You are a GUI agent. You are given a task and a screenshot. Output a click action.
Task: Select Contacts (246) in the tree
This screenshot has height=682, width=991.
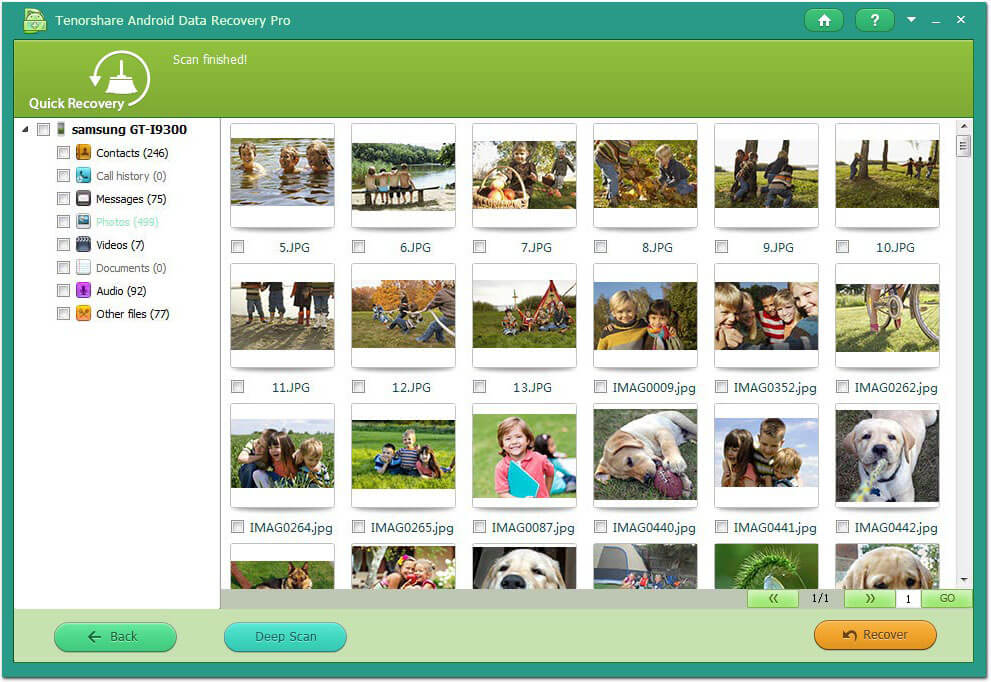coord(132,153)
